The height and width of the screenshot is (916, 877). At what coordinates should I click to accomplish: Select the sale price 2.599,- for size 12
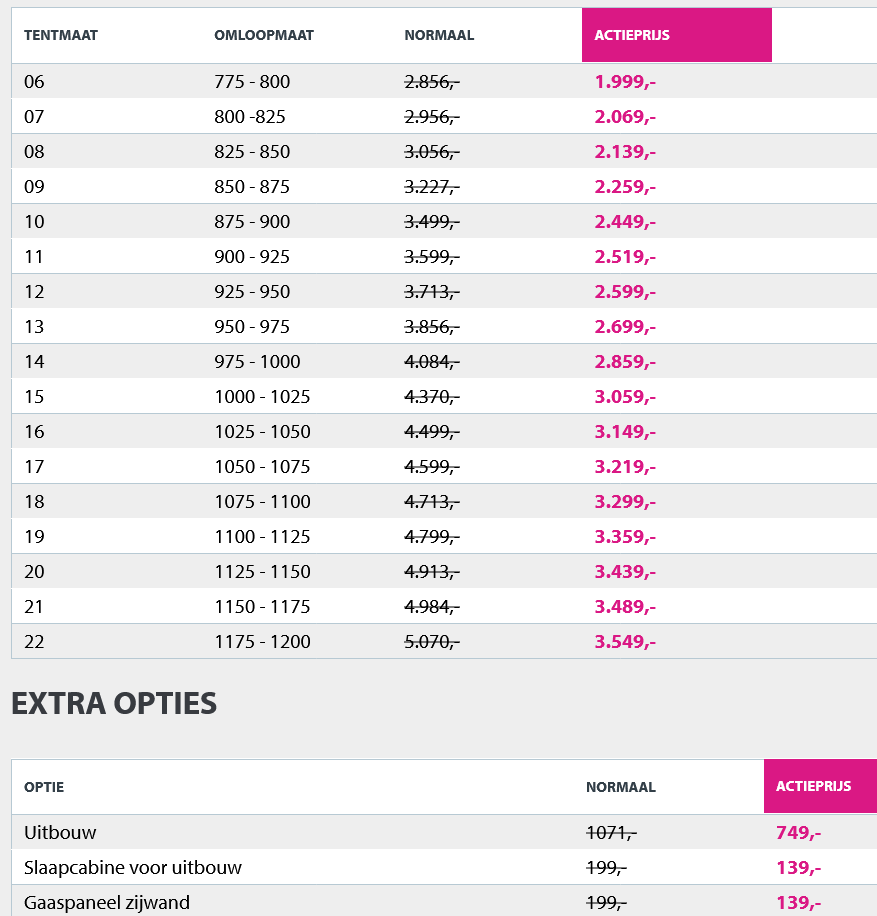(625, 292)
